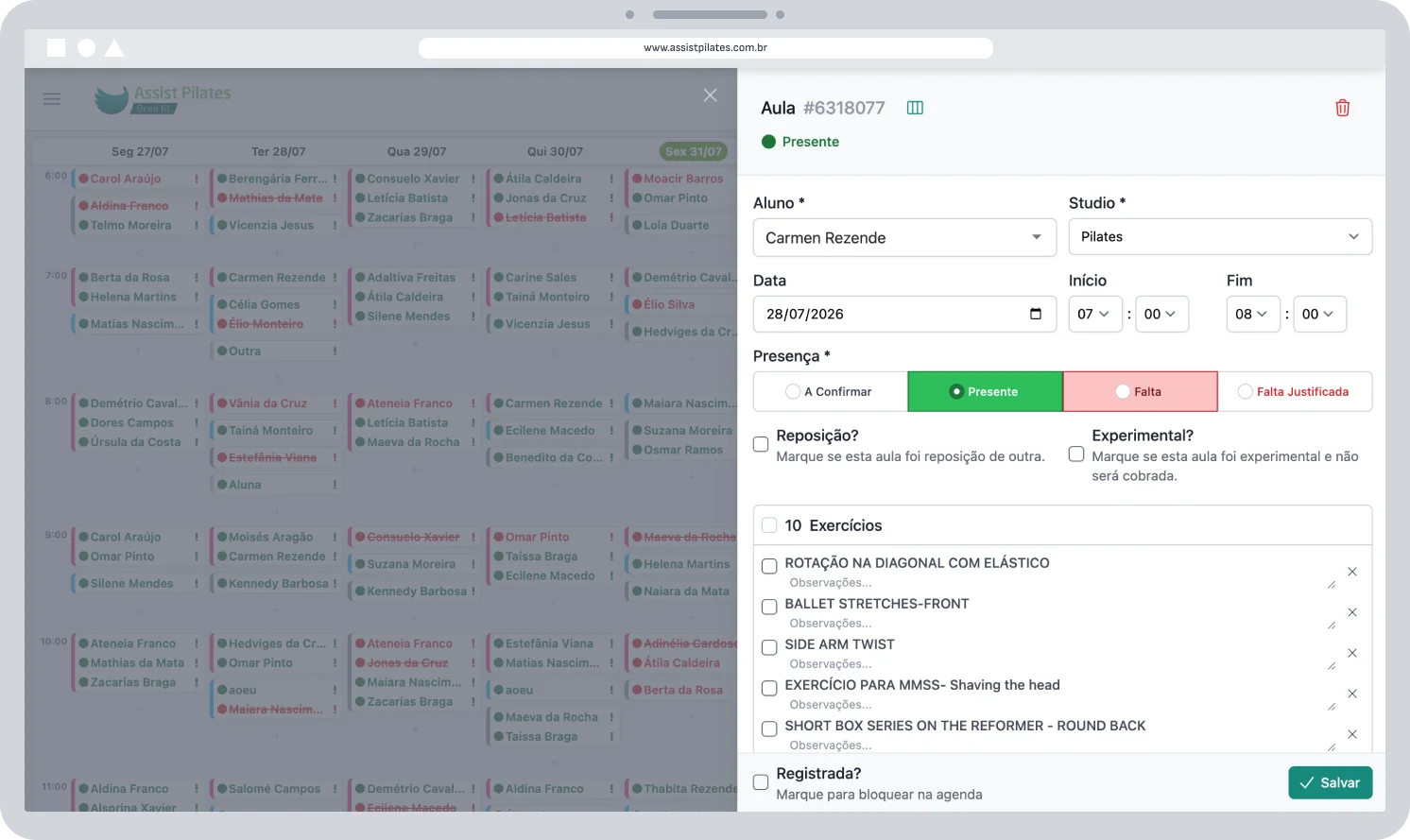Delete the class with the red trash icon
Viewport: 1410px width, 840px height.
pyautogui.click(x=1342, y=108)
